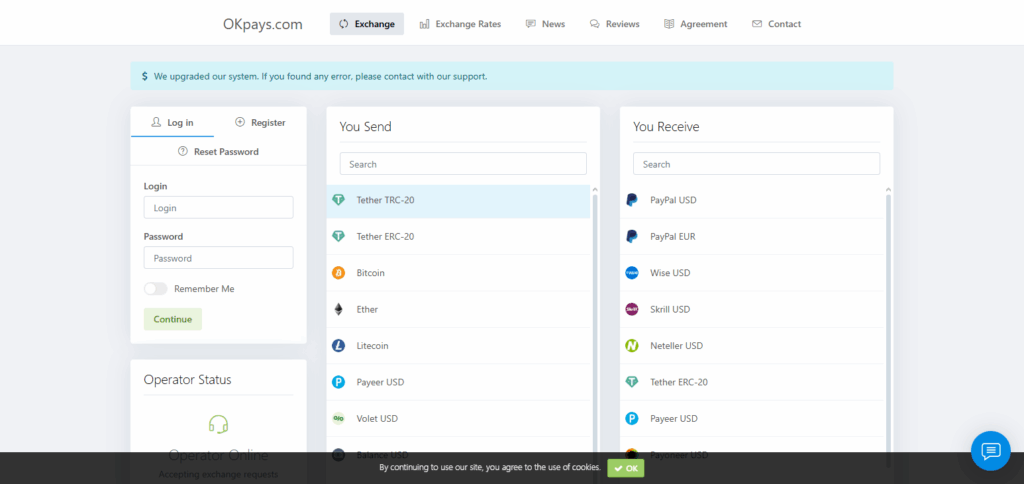Click the Neteller USD icon
Viewport: 1024px width, 484px height.
(x=632, y=346)
